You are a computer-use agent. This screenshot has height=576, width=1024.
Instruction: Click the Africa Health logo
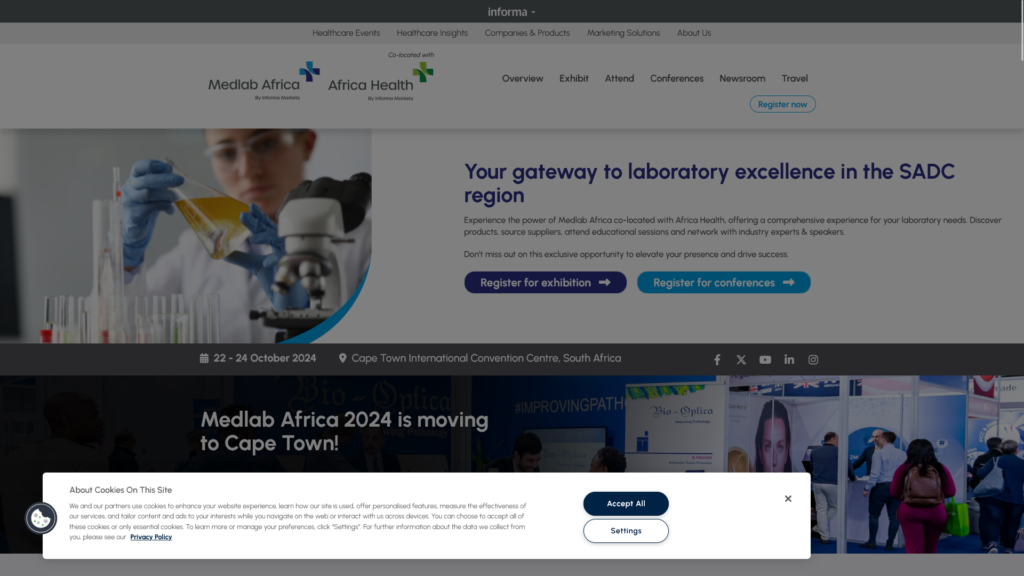point(381,82)
